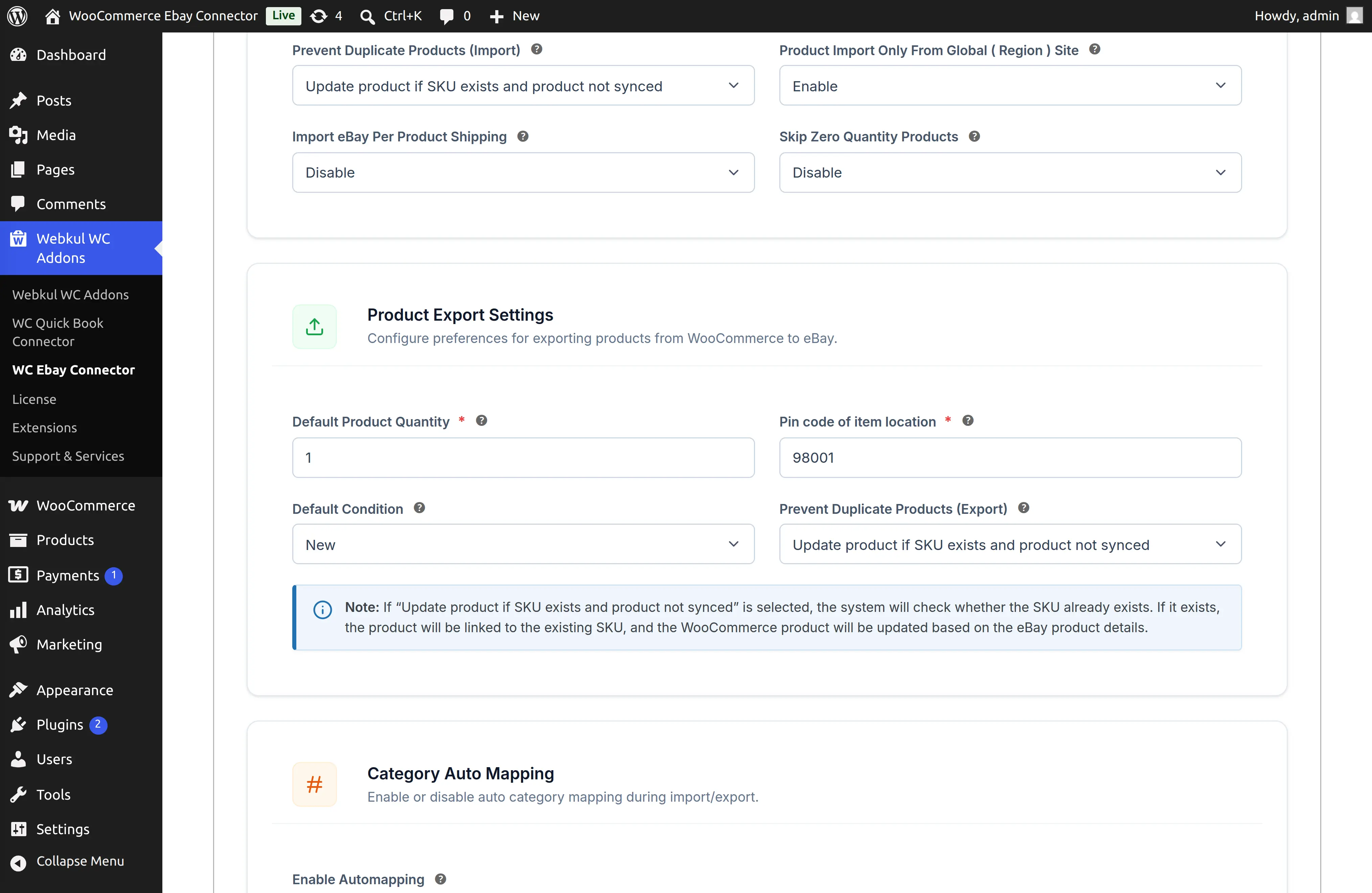Open Users in the sidebar
The height and width of the screenshot is (893, 1372).
point(81,759)
